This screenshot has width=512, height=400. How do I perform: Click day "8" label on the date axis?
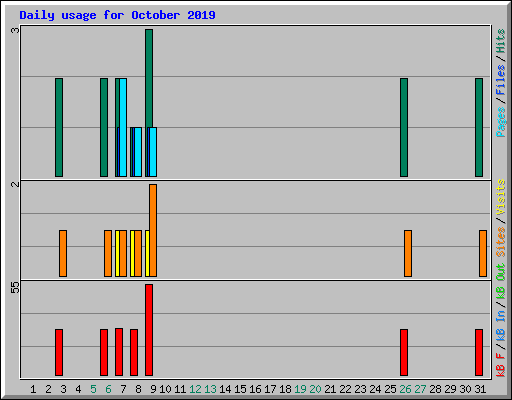pyautogui.click(x=138, y=389)
